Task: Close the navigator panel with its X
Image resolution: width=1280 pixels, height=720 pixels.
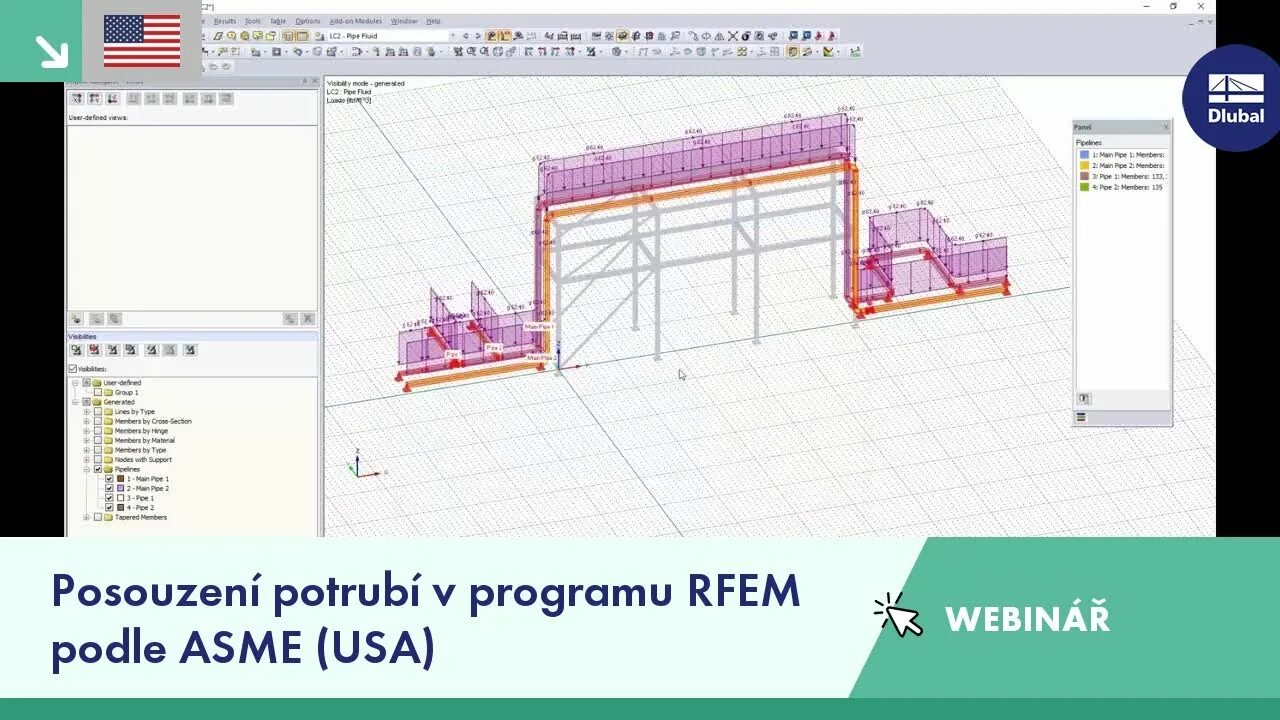Action: (x=315, y=81)
